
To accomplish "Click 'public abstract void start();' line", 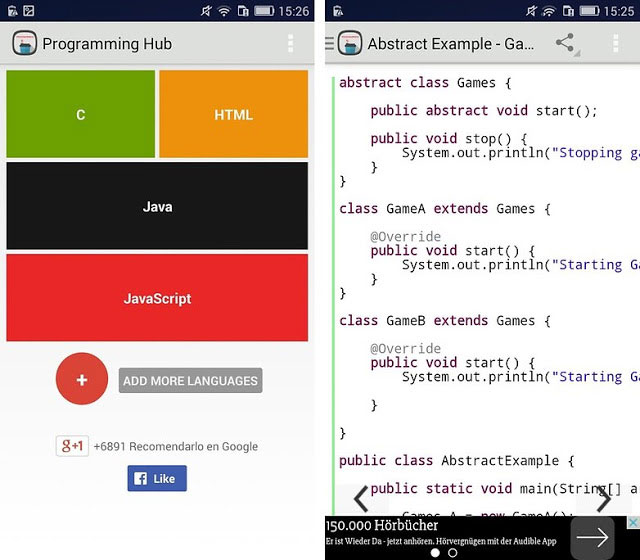I will (x=484, y=111).
